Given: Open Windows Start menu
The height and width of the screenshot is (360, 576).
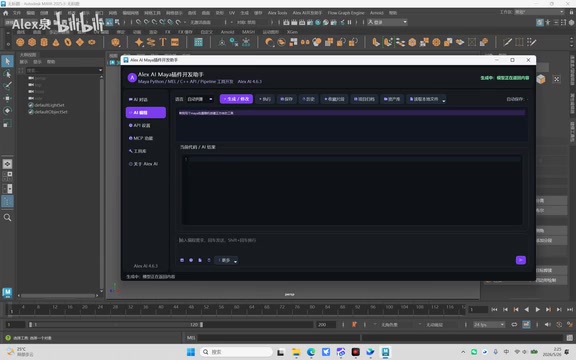Looking at the screenshot, I should [x=191, y=352].
